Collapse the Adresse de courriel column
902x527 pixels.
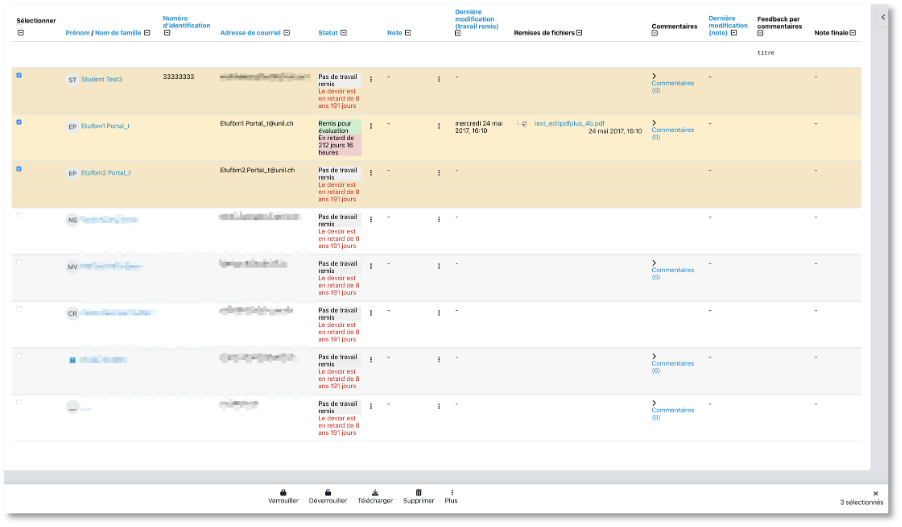coord(286,33)
